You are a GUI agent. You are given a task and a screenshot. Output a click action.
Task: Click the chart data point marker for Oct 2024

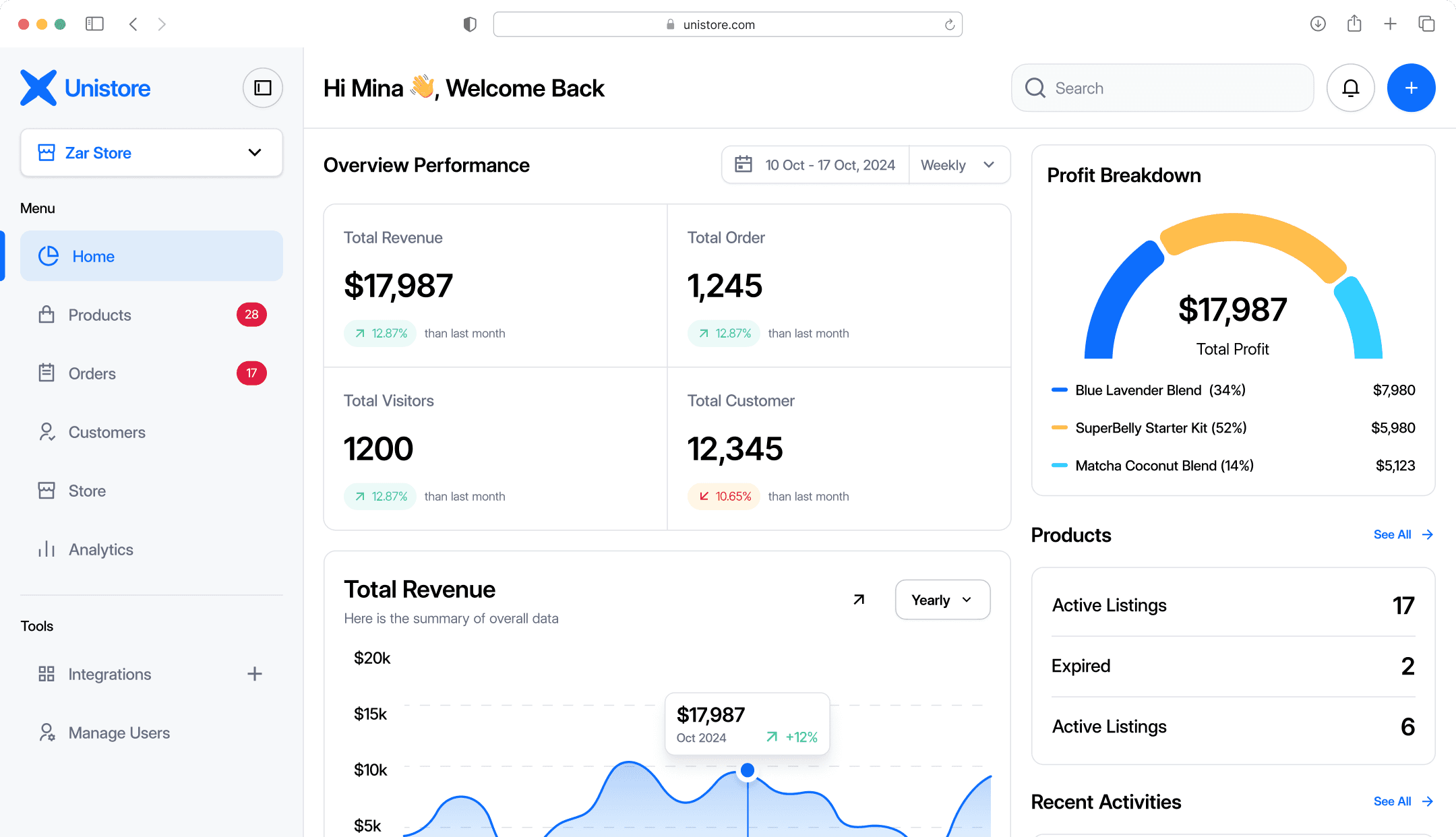pyautogui.click(x=748, y=770)
